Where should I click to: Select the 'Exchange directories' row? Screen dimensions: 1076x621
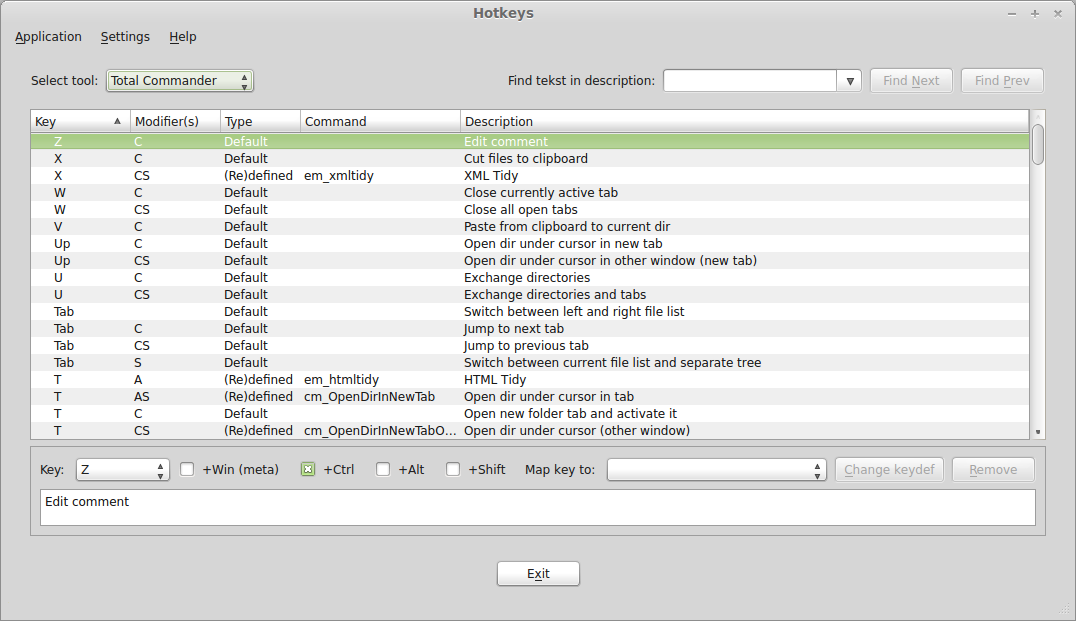point(530,277)
